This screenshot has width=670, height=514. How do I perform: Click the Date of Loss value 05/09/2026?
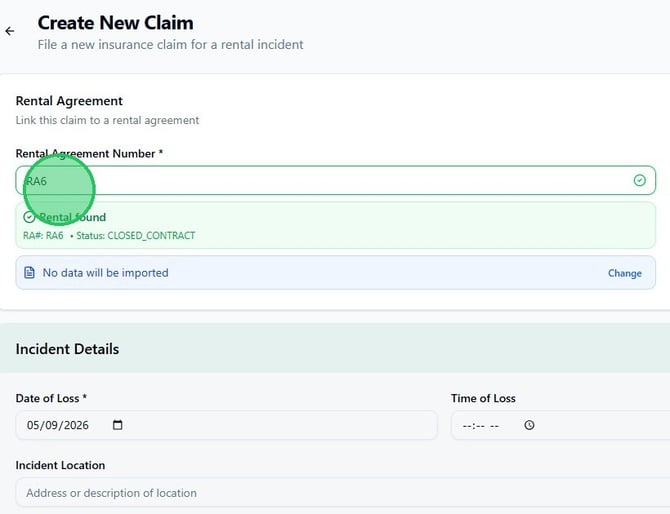click(x=58, y=425)
